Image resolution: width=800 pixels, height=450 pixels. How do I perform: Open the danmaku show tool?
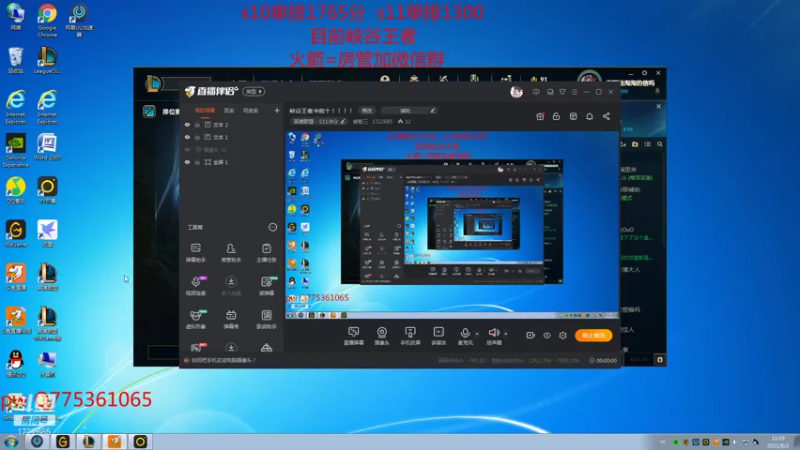[231, 319]
